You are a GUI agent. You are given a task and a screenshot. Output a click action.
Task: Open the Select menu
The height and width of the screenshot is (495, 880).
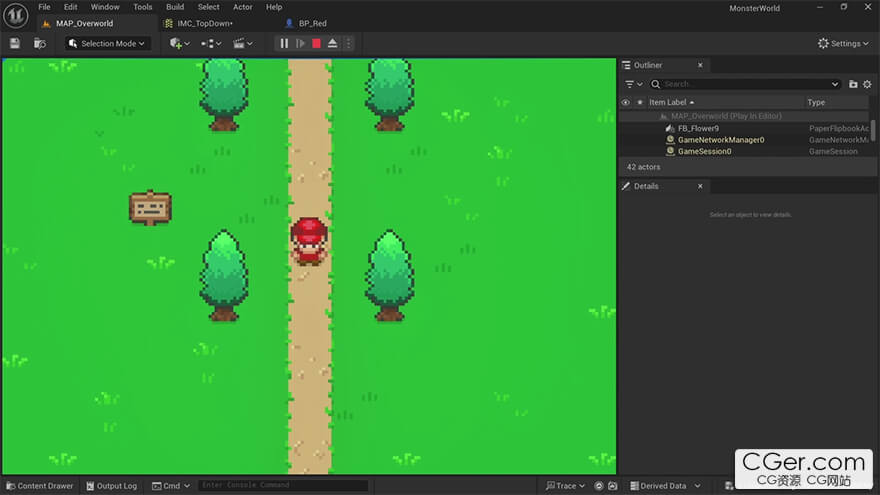(208, 7)
